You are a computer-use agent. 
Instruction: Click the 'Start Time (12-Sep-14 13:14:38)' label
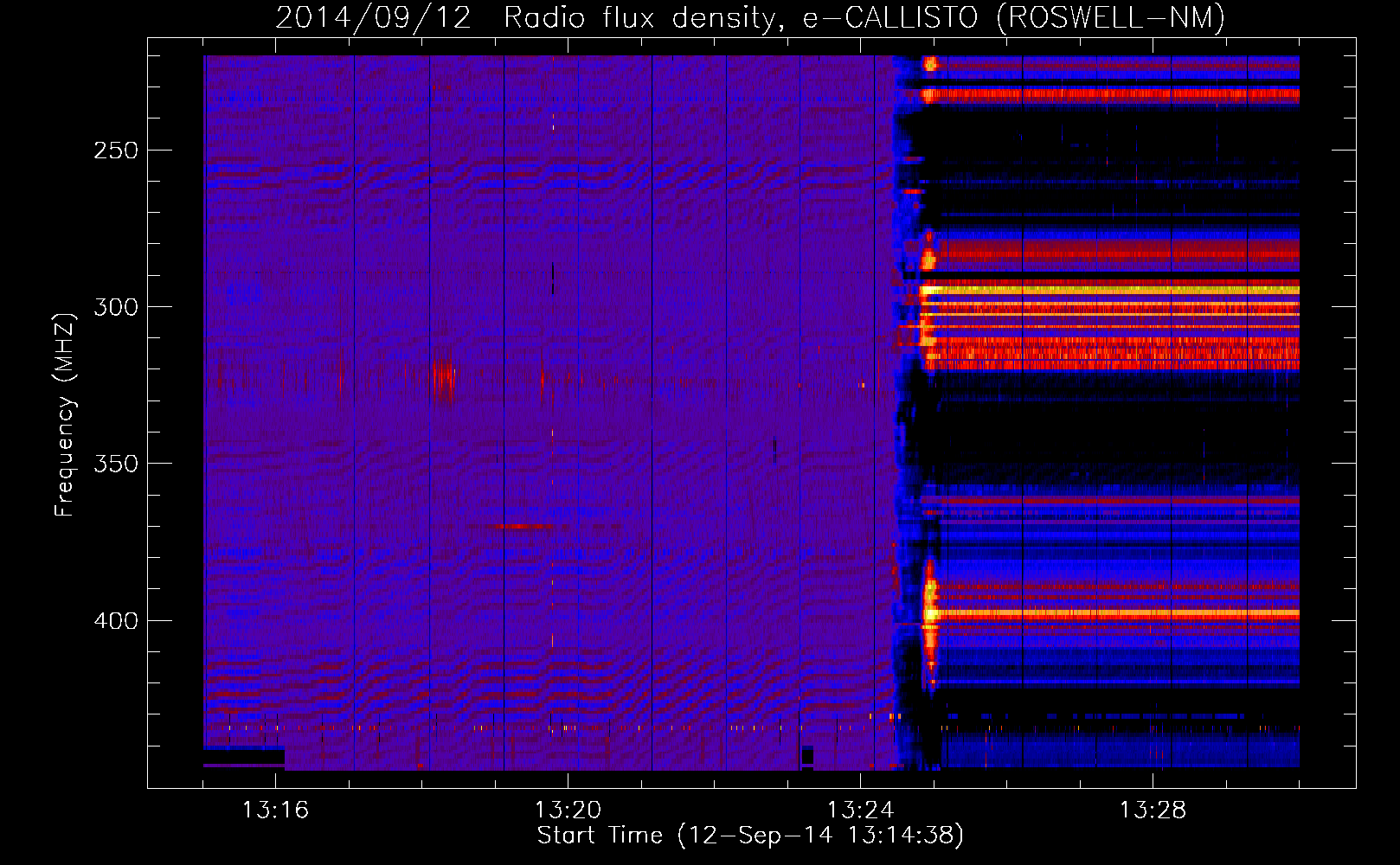[750, 836]
